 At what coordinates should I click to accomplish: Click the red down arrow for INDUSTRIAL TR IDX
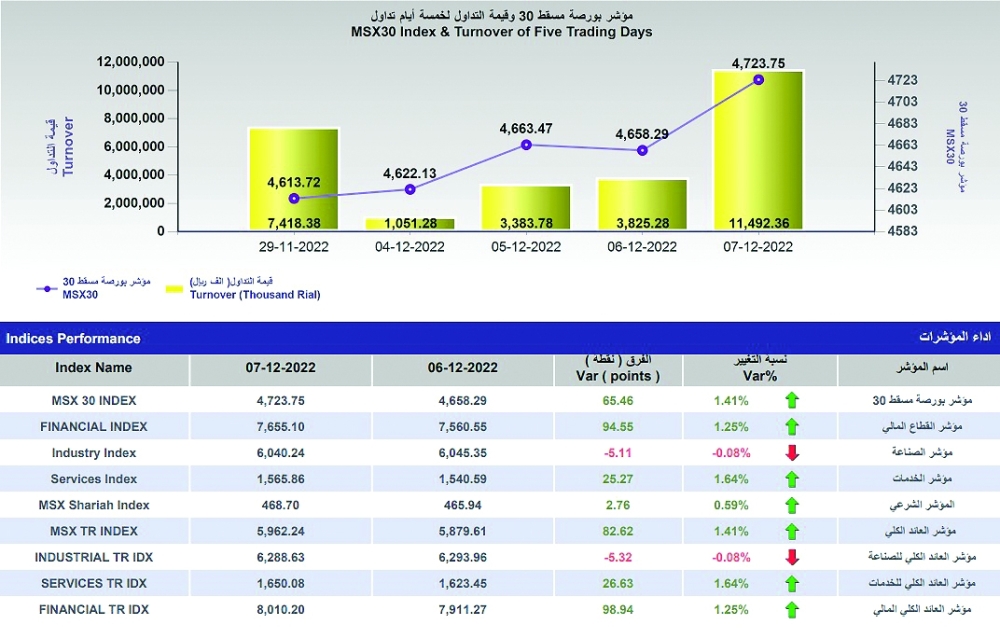(x=793, y=557)
